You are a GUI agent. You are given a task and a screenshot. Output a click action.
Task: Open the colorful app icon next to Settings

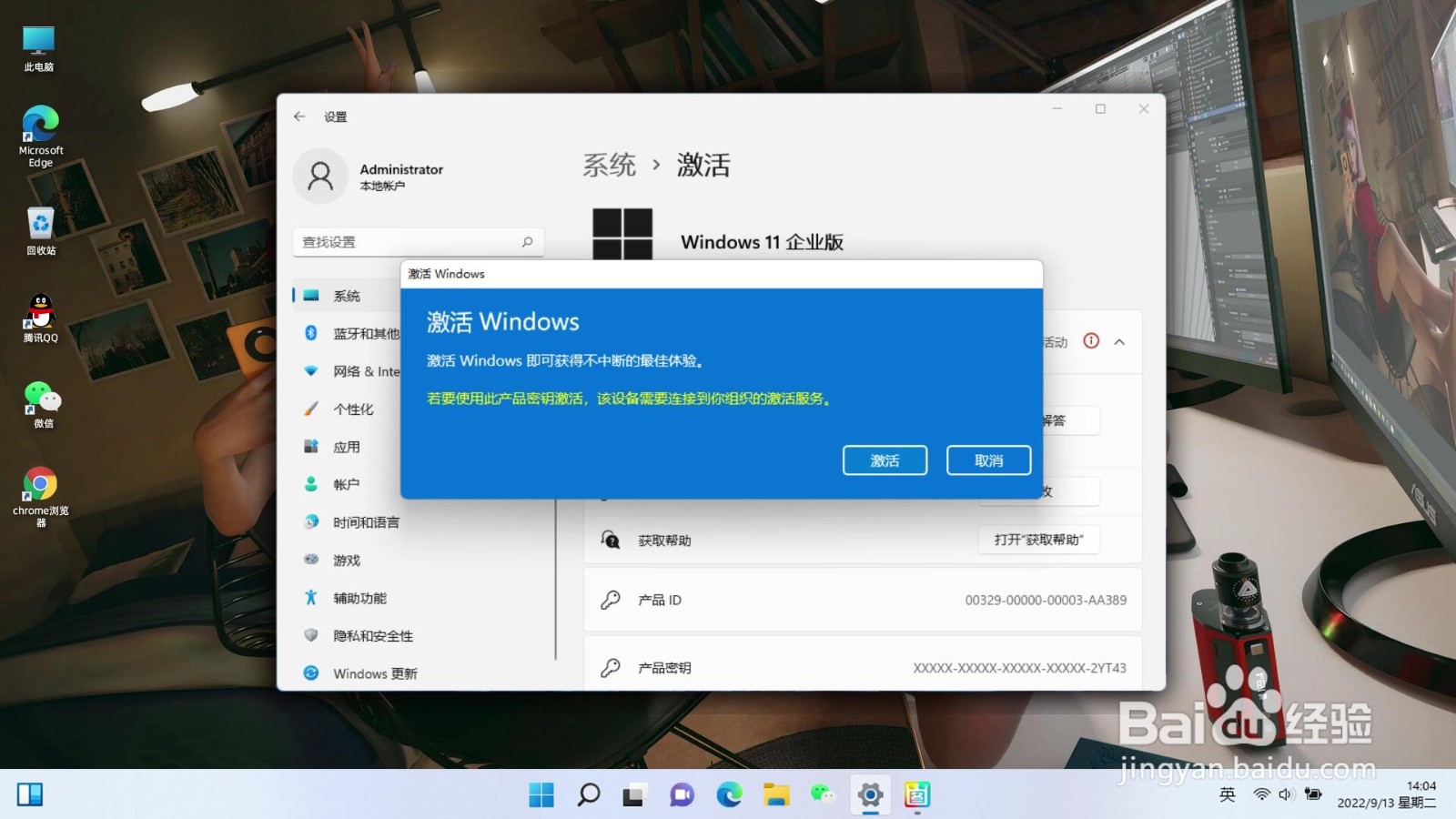pos(916,794)
